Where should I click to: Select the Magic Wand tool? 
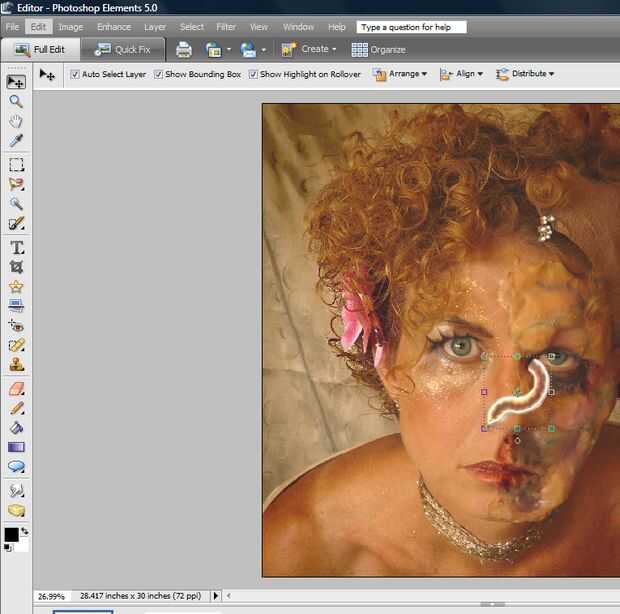[16, 204]
